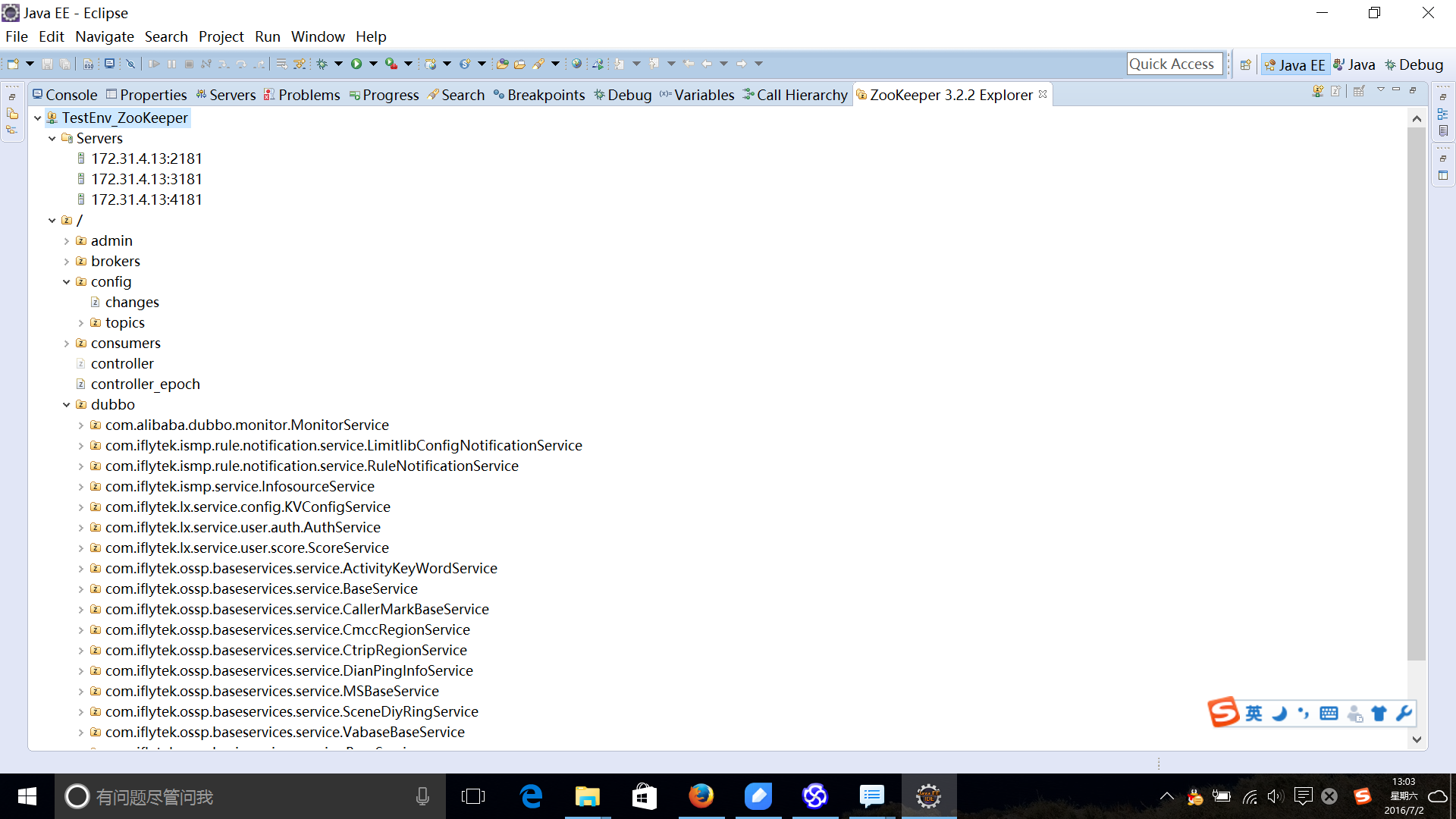Click the Open Type toolbar icon

pos(502,64)
